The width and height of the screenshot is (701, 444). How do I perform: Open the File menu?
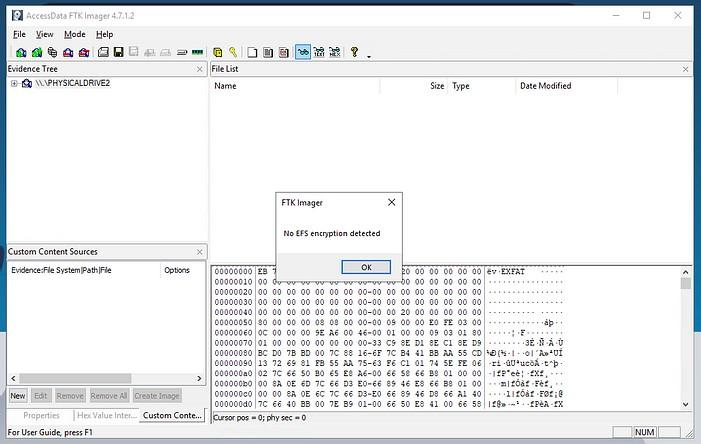19,34
